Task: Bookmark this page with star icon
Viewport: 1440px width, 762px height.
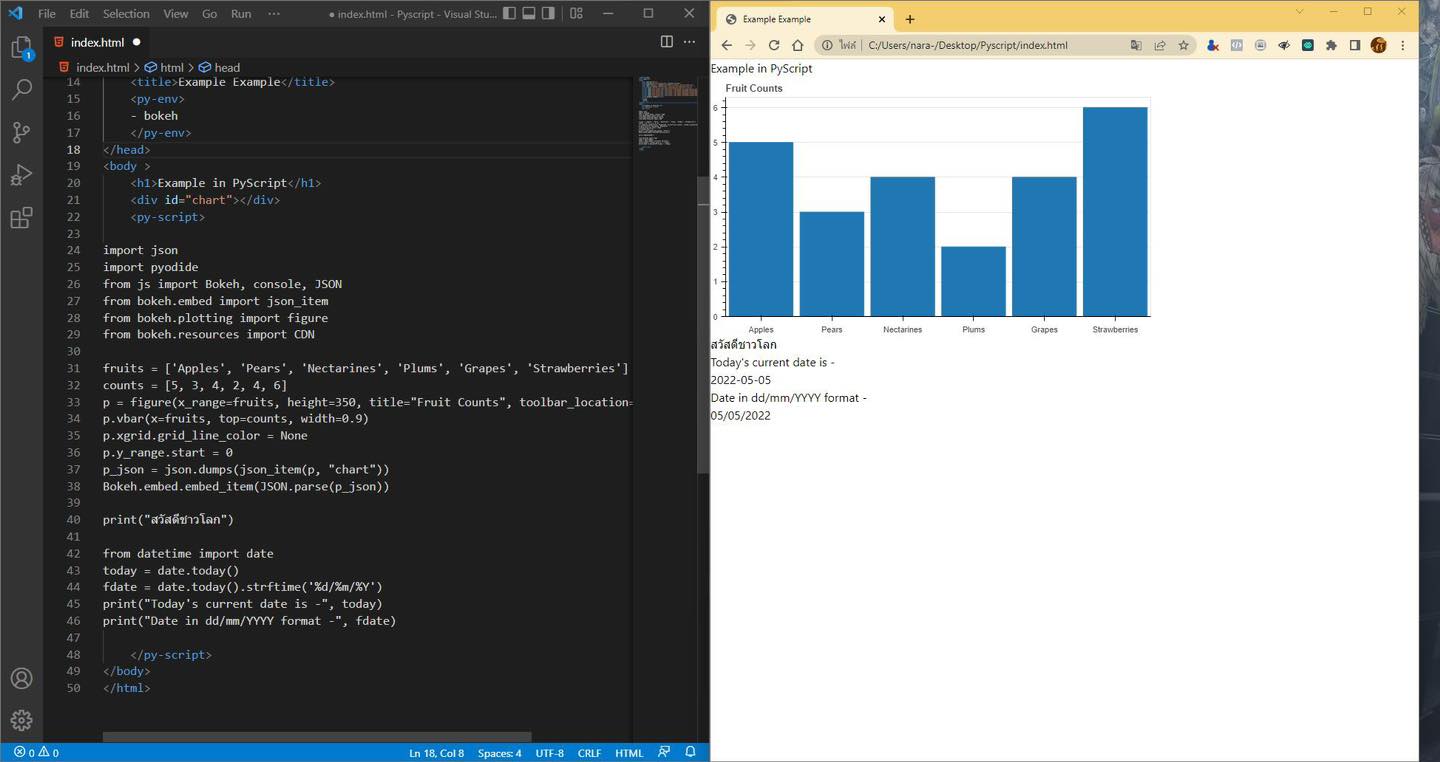Action: (1184, 45)
